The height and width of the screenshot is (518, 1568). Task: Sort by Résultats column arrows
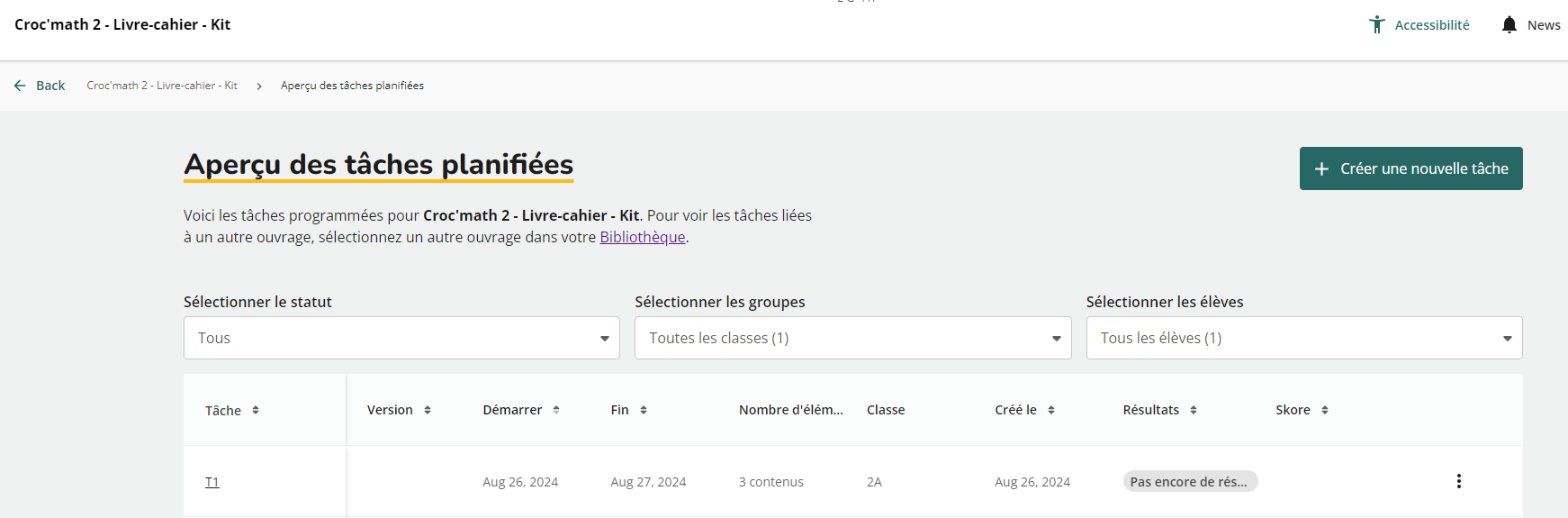coord(1194,410)
